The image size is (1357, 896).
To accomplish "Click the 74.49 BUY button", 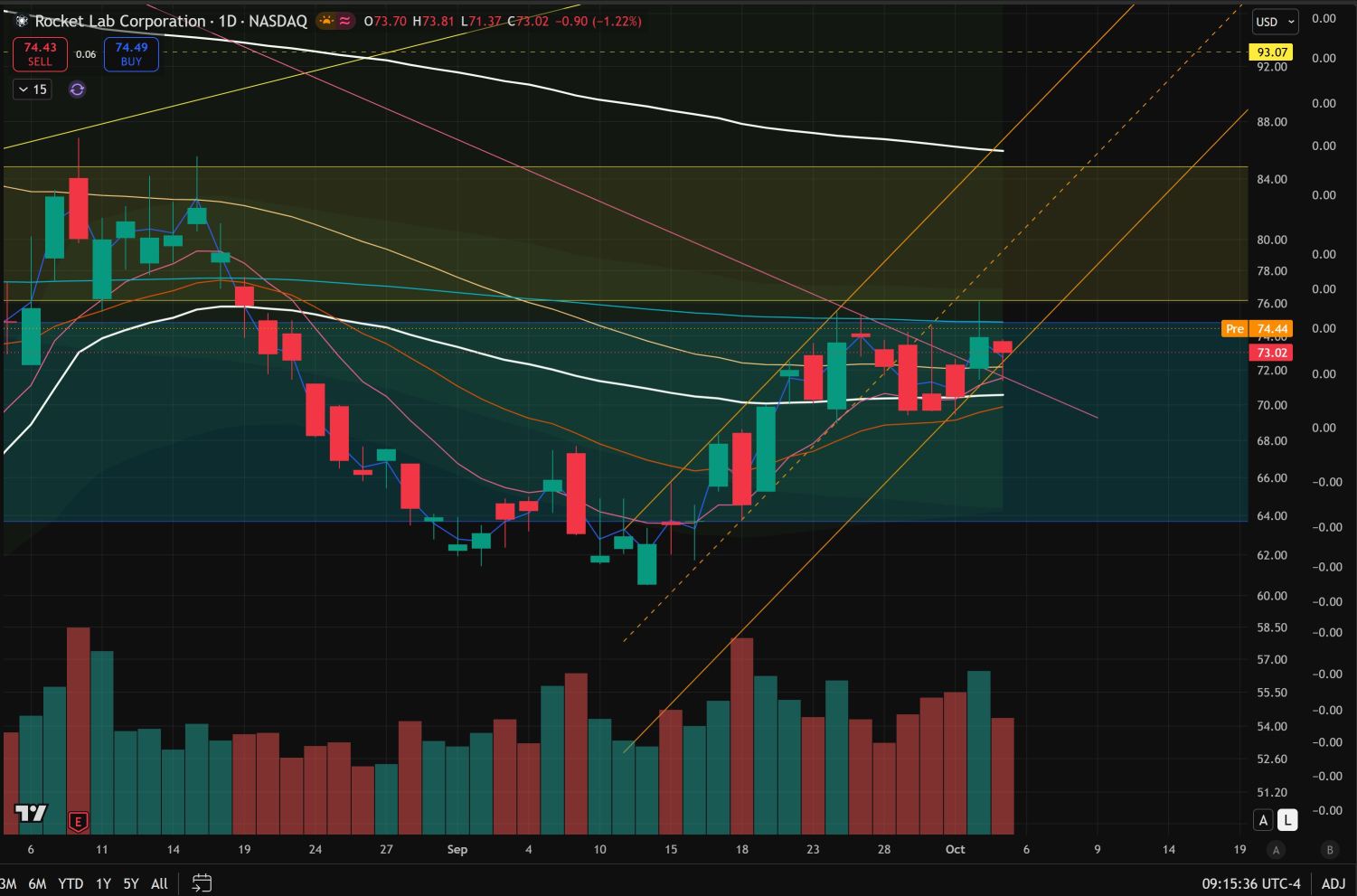I will [x=131, y=54].
